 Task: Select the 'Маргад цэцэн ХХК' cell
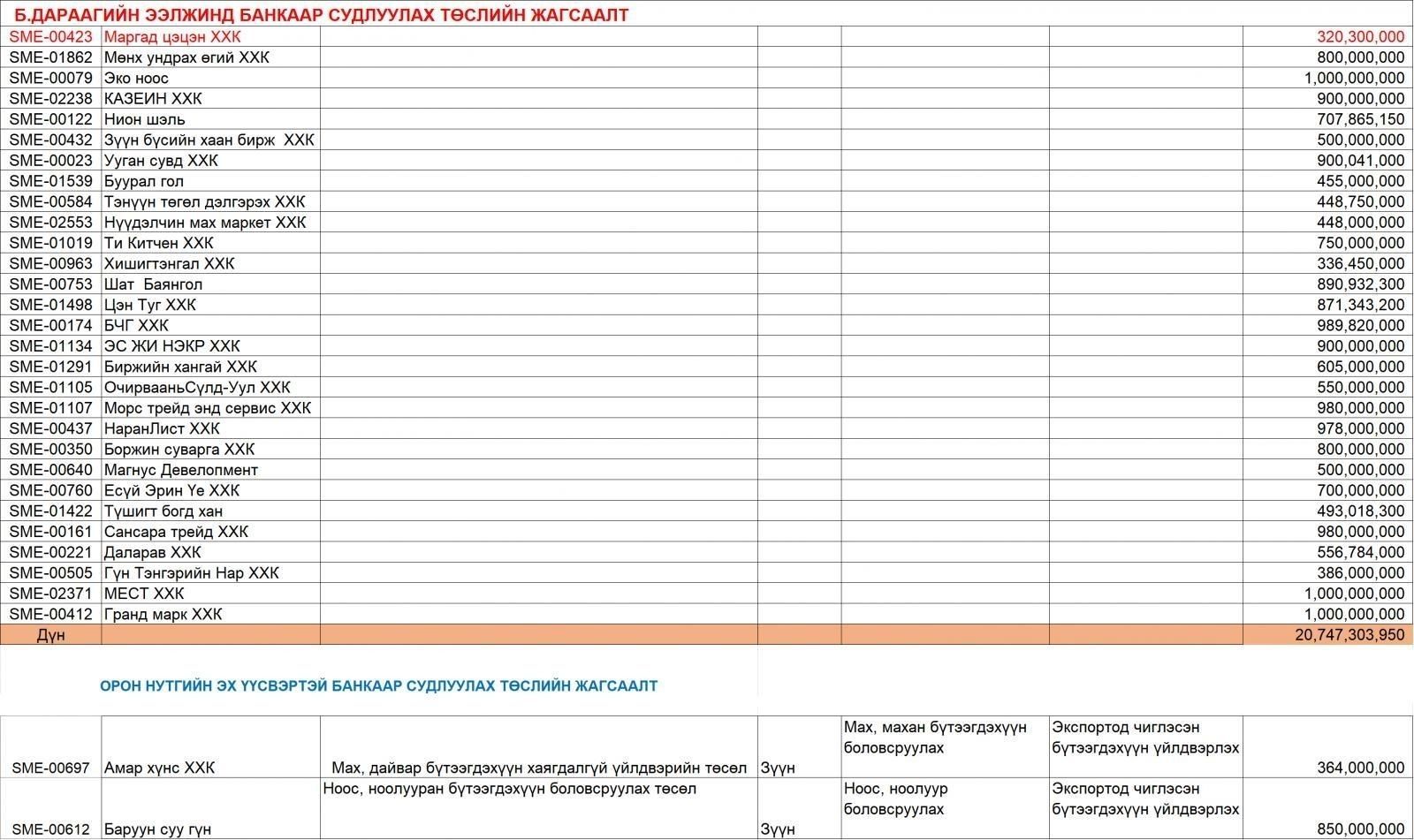pos(172,37)
